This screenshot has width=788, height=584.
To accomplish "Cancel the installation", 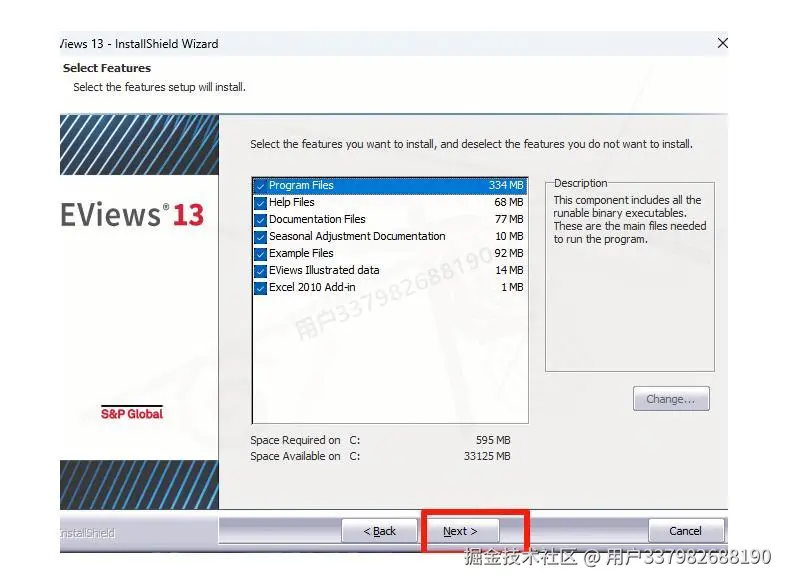I will click(x=685, y=531).
